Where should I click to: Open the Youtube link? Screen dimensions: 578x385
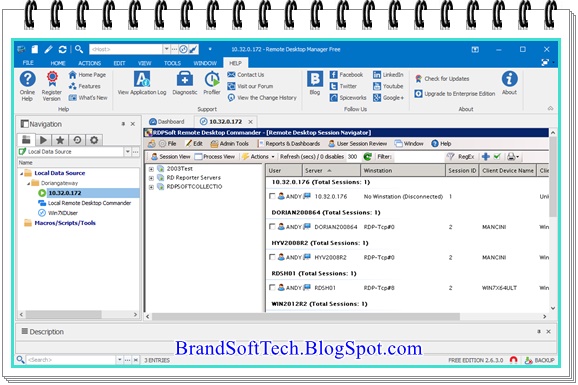click(x=388, y=86)
